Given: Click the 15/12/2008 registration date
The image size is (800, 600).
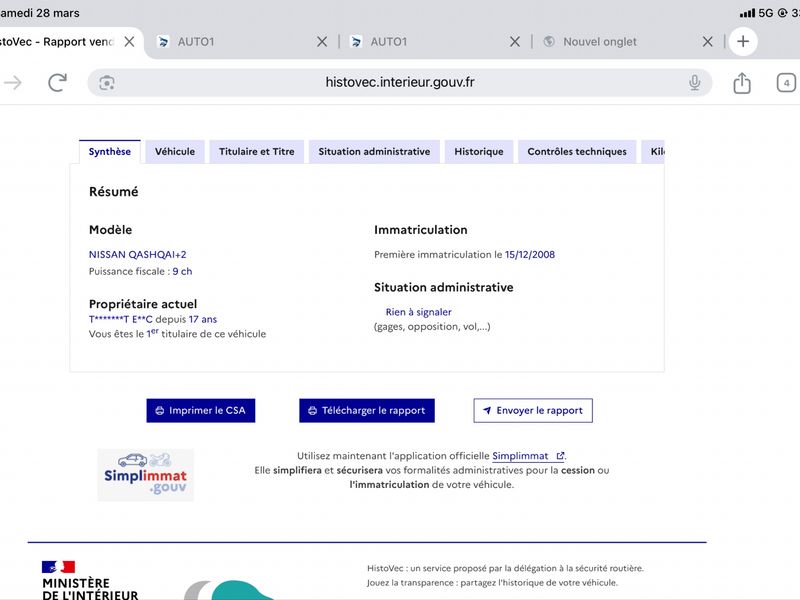Looking at the screenshot, I should coord(530,255).
